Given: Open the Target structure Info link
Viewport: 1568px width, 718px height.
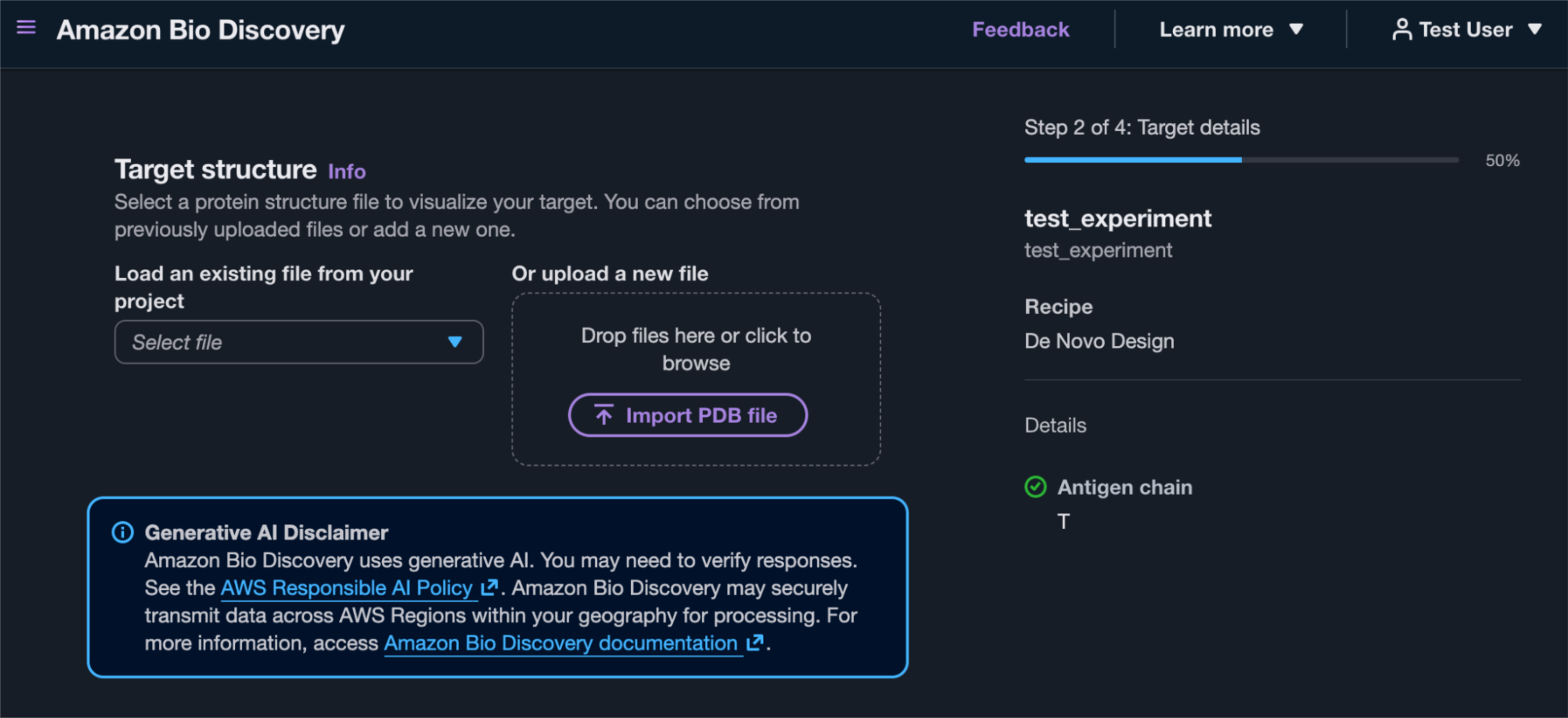Looking at the screenshot, I should pos(347,172).
